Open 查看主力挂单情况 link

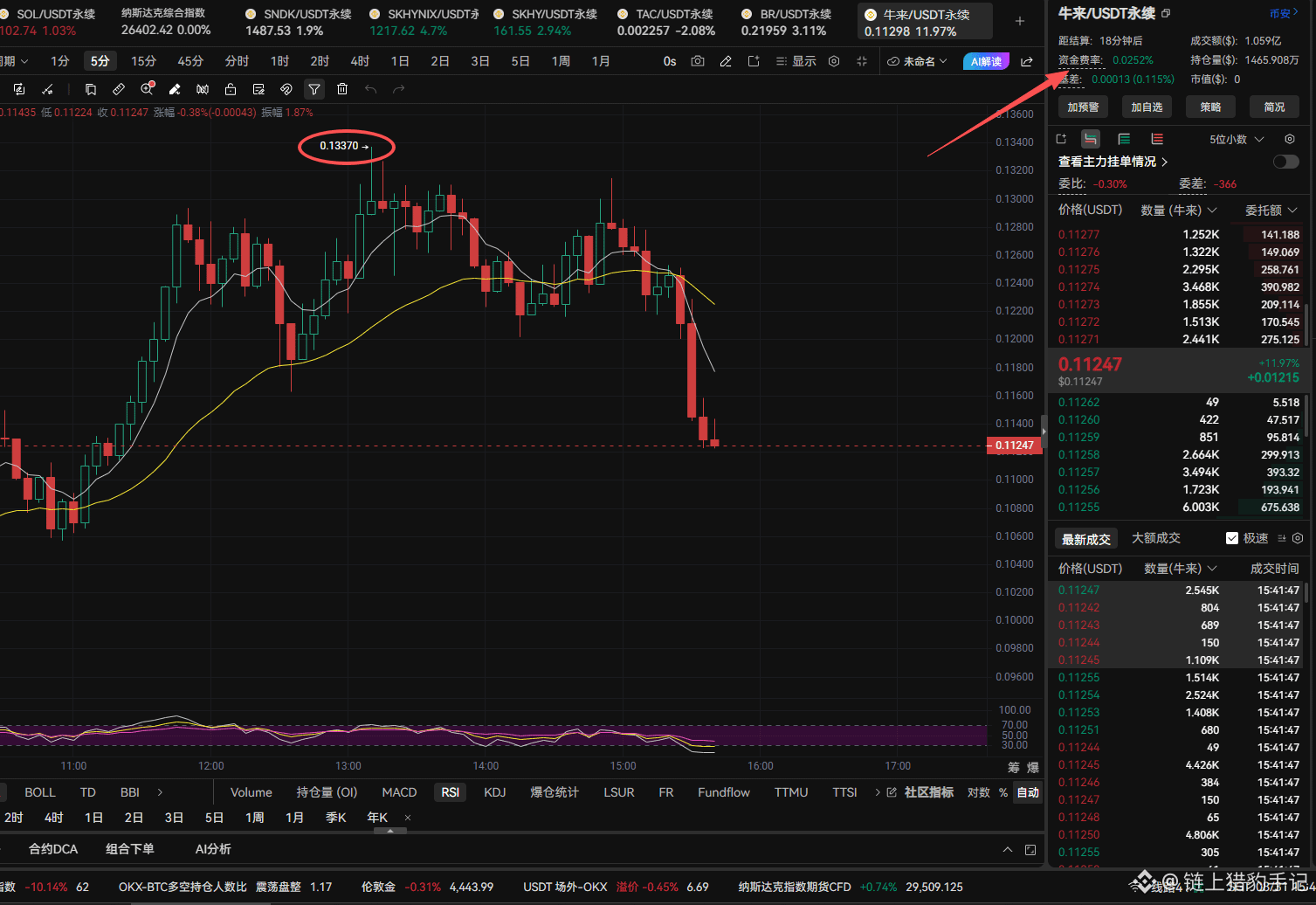1113,162
